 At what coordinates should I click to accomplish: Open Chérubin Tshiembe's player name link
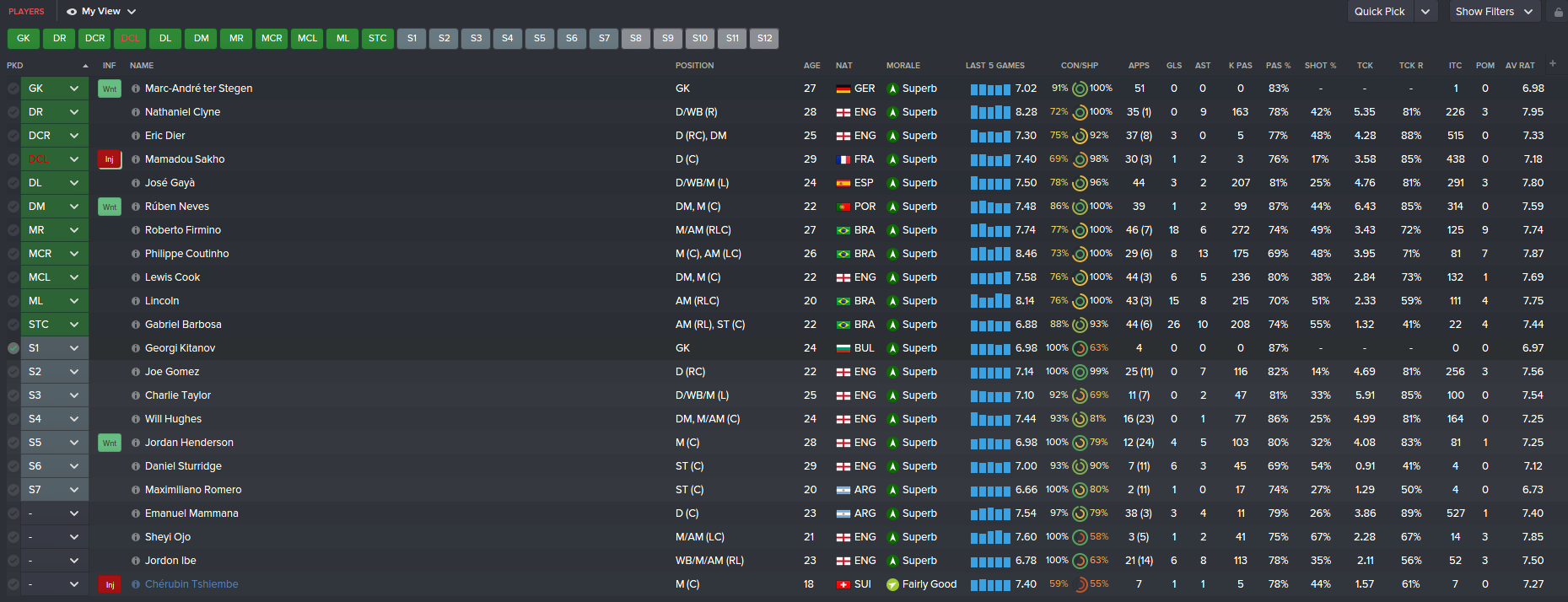[x=191, y=584]
